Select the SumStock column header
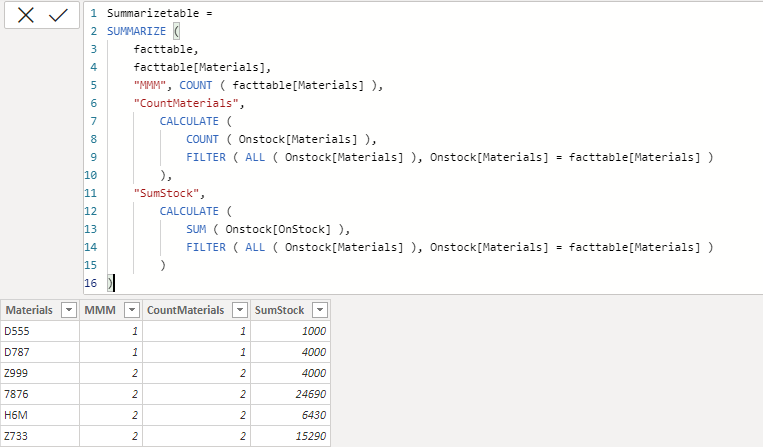The width and height of the screenshot is (763, 447). coord(279,310)
